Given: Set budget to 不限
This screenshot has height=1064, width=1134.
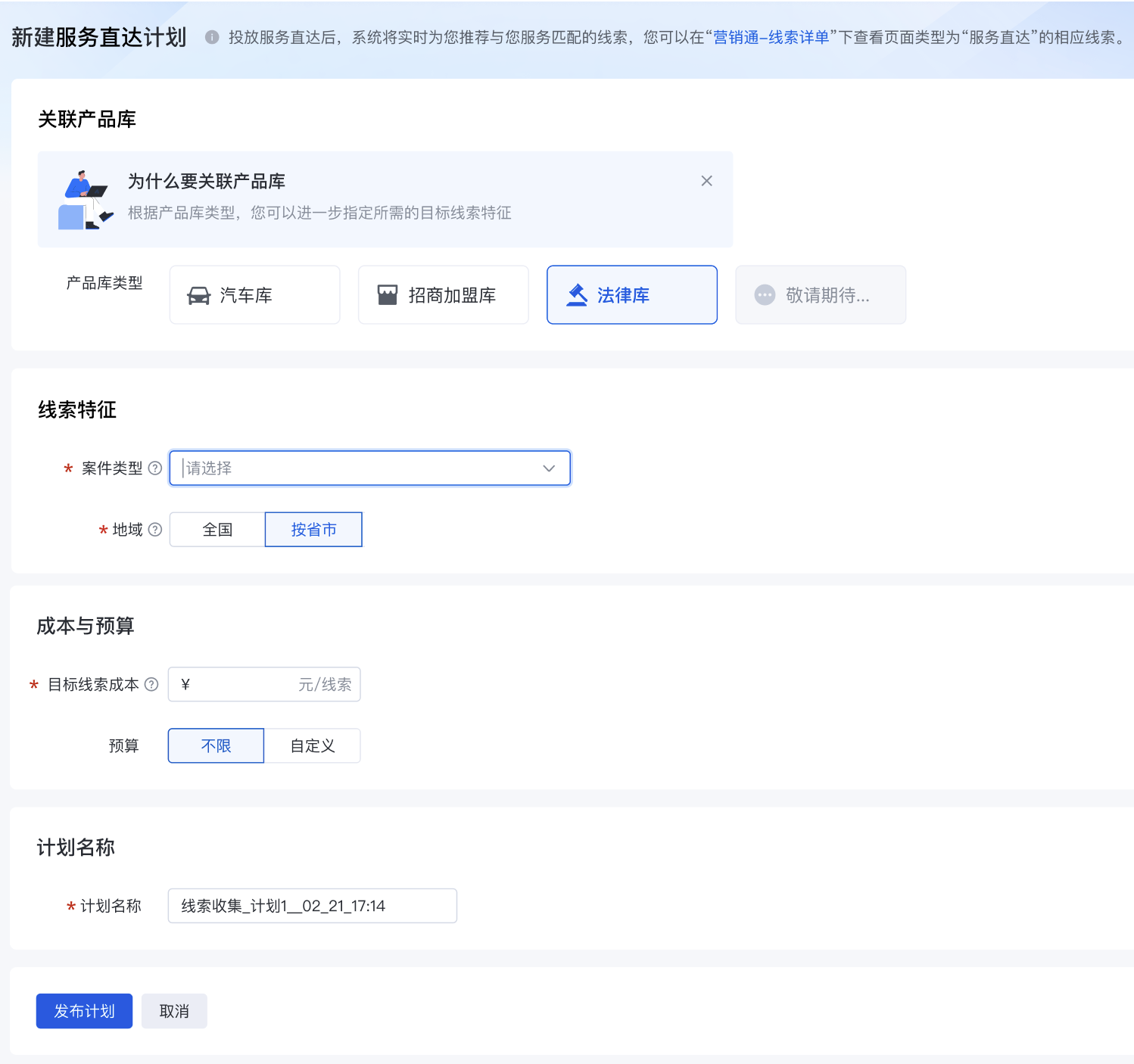Looking at the screenshot, I should tap(216, 746).
